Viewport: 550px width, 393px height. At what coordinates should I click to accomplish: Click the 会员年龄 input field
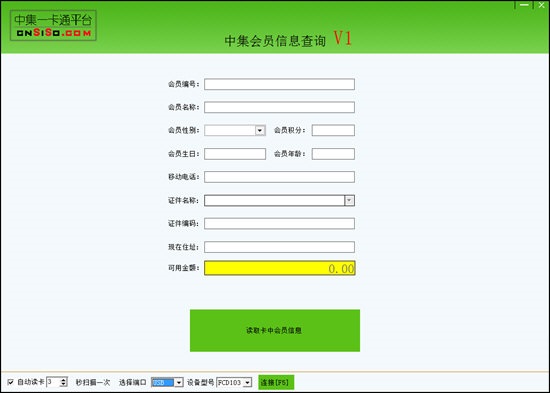[333, 154]
